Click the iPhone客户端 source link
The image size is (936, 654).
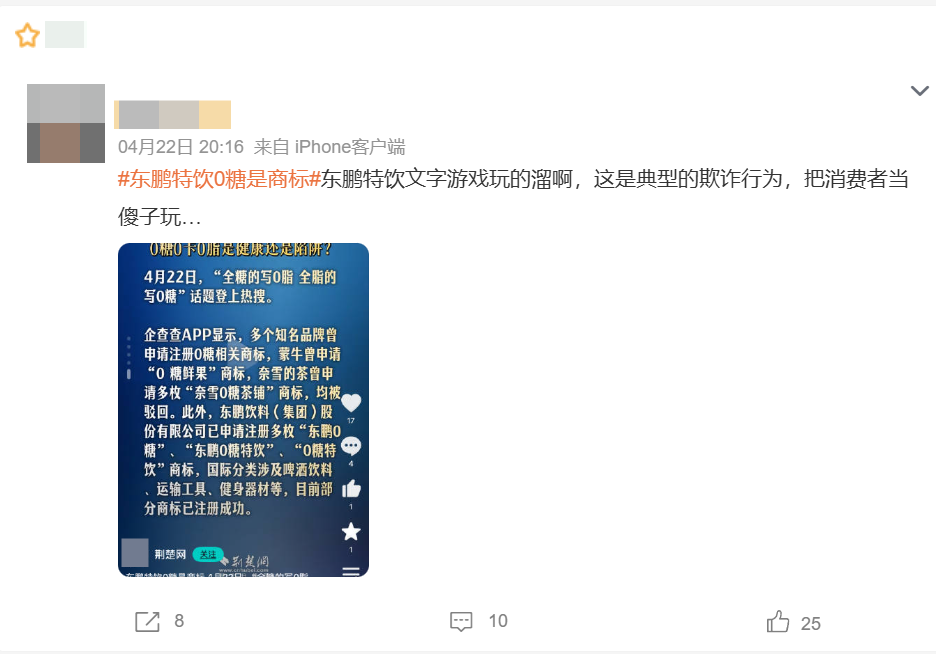350,147
